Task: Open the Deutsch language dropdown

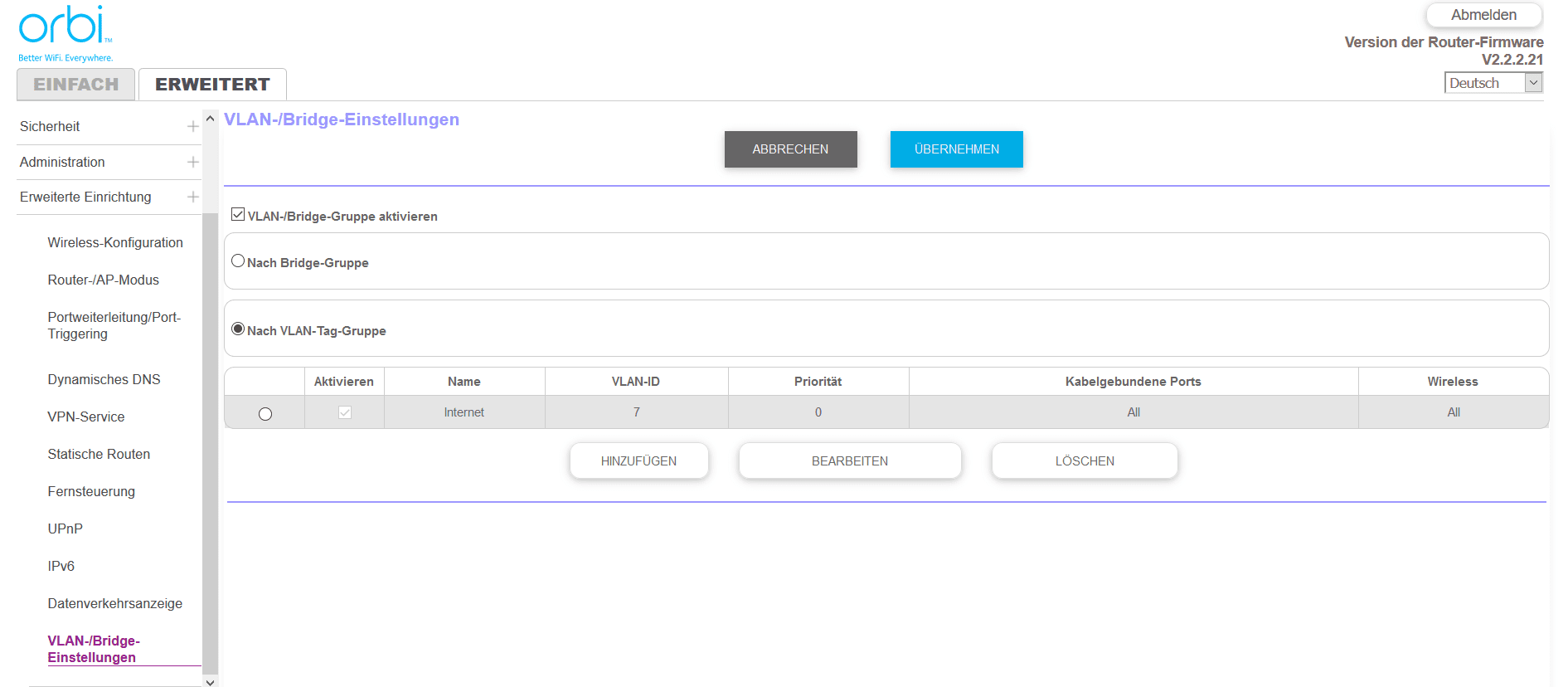Action: (x=1493, y=83)
